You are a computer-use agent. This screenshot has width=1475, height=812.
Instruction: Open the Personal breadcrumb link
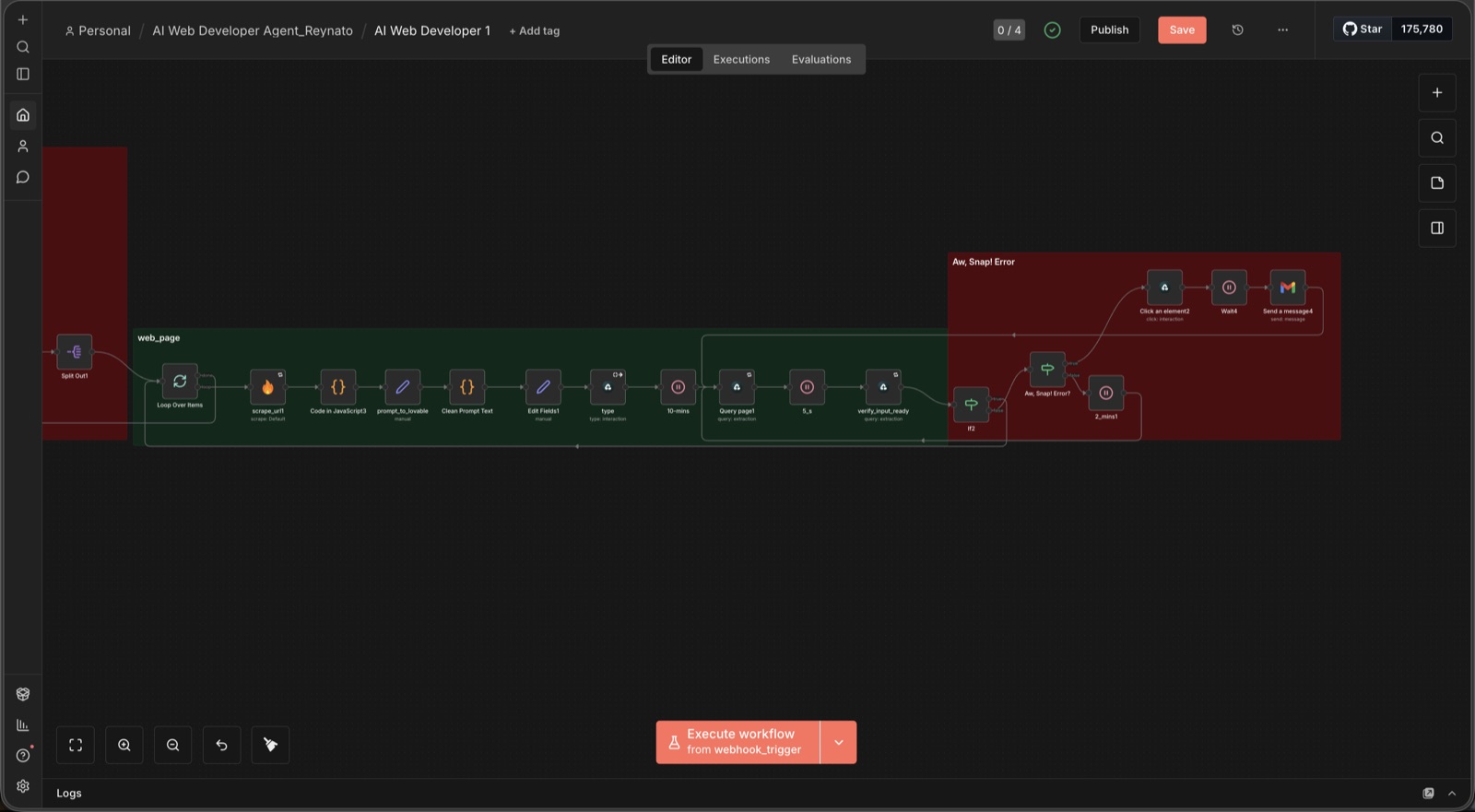pyautogui.click(x=98, y=30)
